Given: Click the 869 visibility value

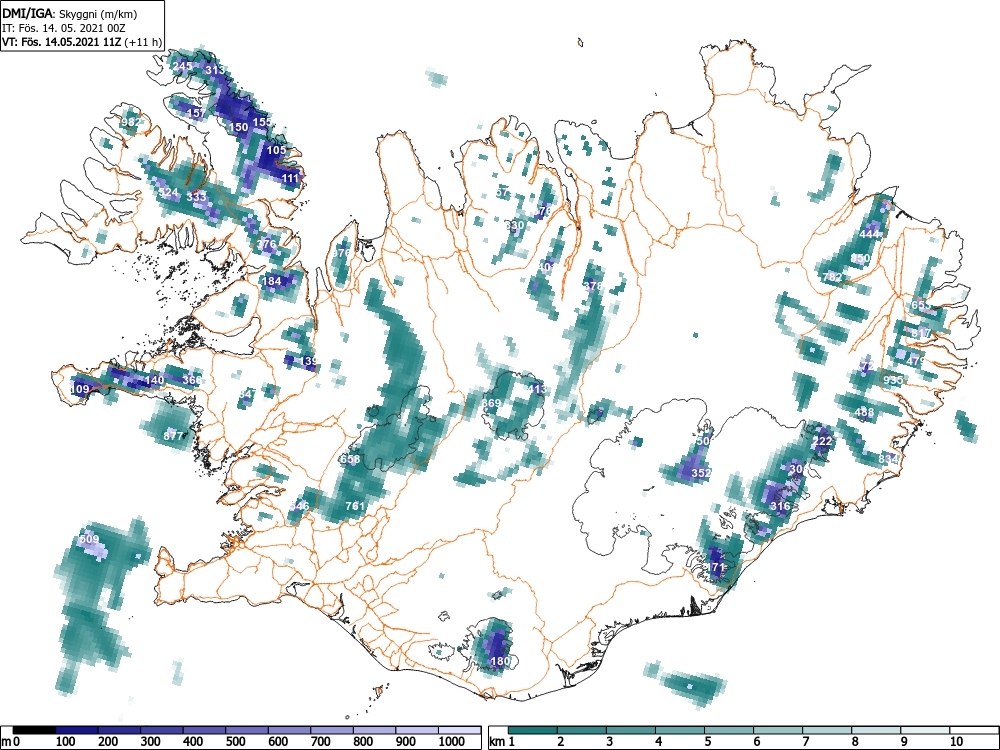Looking at the screenshot, I should coord(491,403).
